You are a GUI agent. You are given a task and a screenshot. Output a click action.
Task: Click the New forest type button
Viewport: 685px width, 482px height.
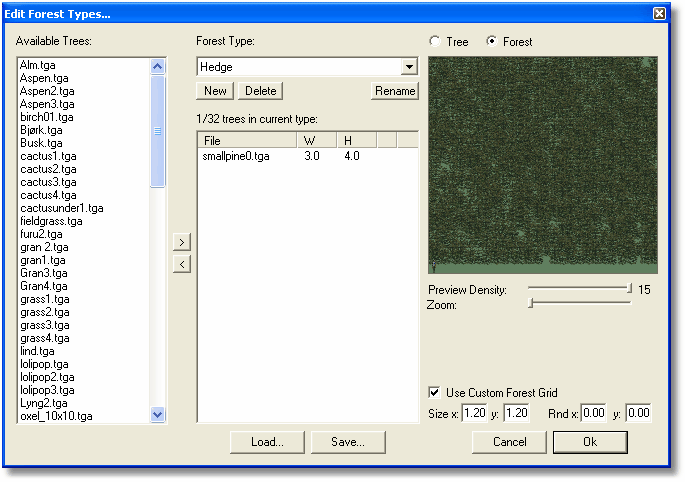(215, 91)
